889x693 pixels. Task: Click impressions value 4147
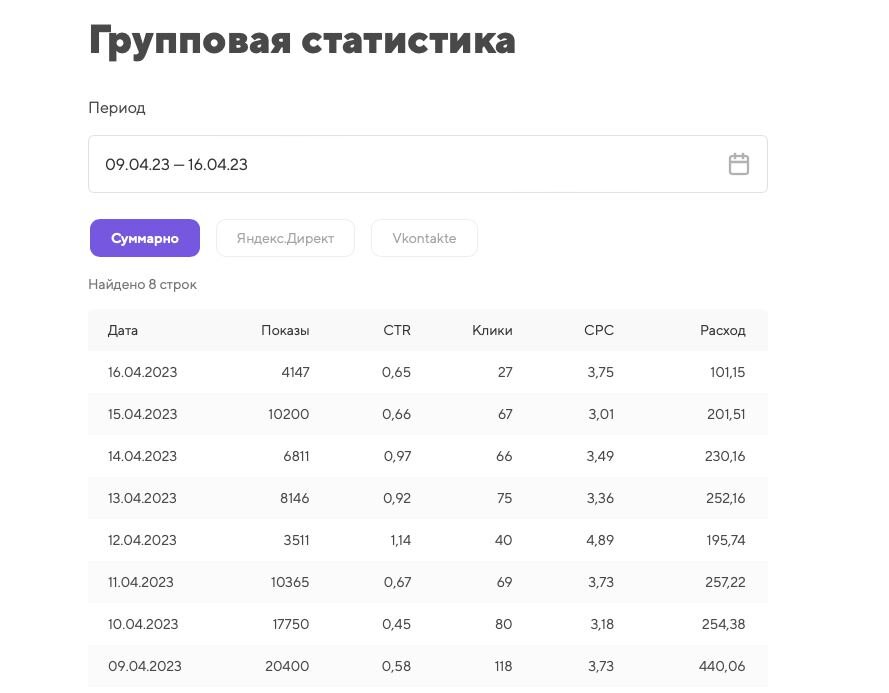[295, 372]
